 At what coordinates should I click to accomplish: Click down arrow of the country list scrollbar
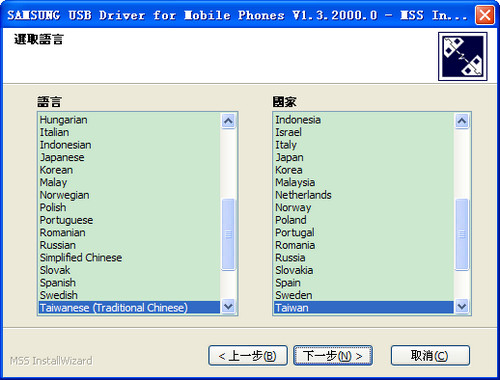click(462, 306)
